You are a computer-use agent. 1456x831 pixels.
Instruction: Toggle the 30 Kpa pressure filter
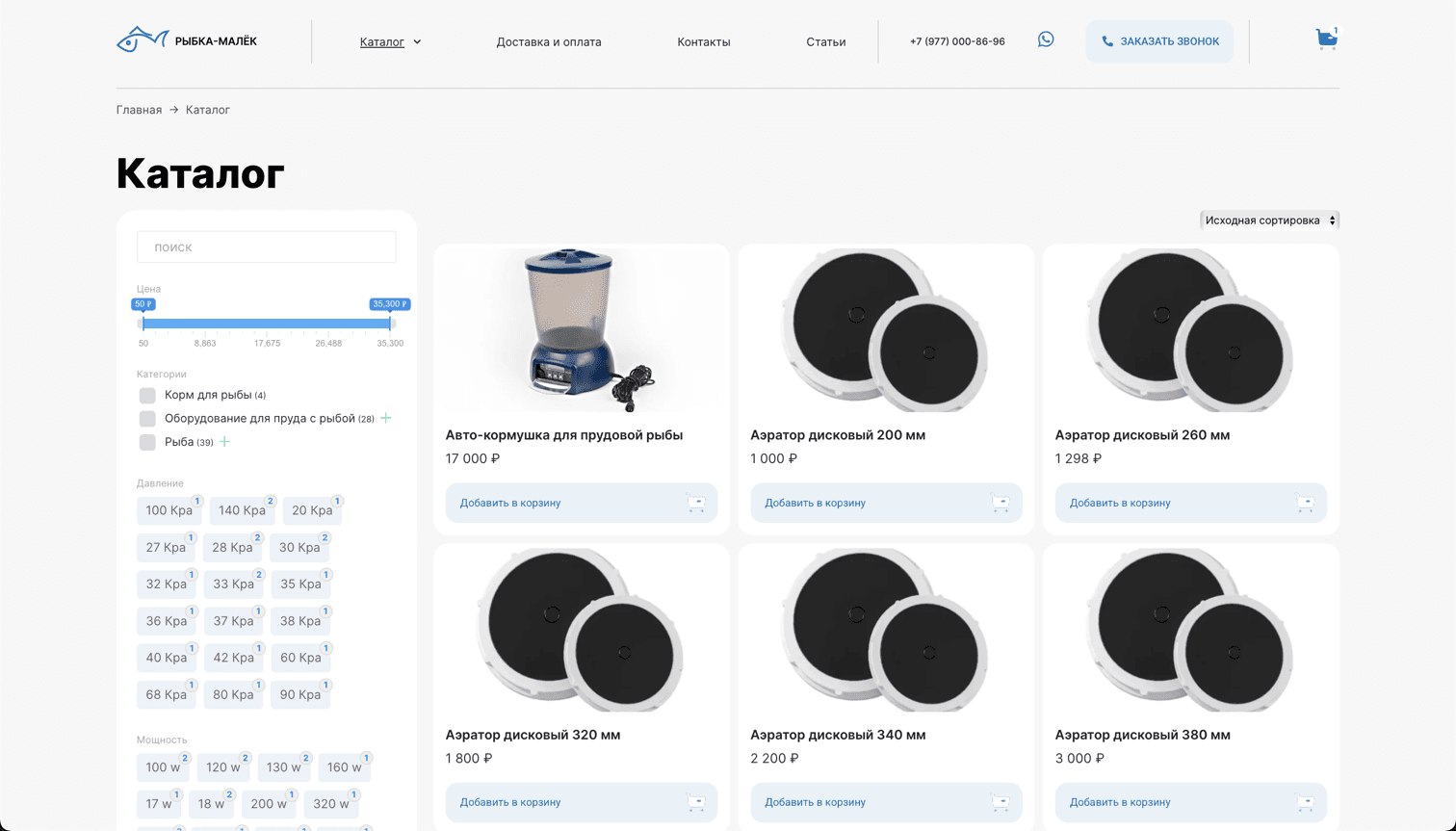(x=299, y=547)
